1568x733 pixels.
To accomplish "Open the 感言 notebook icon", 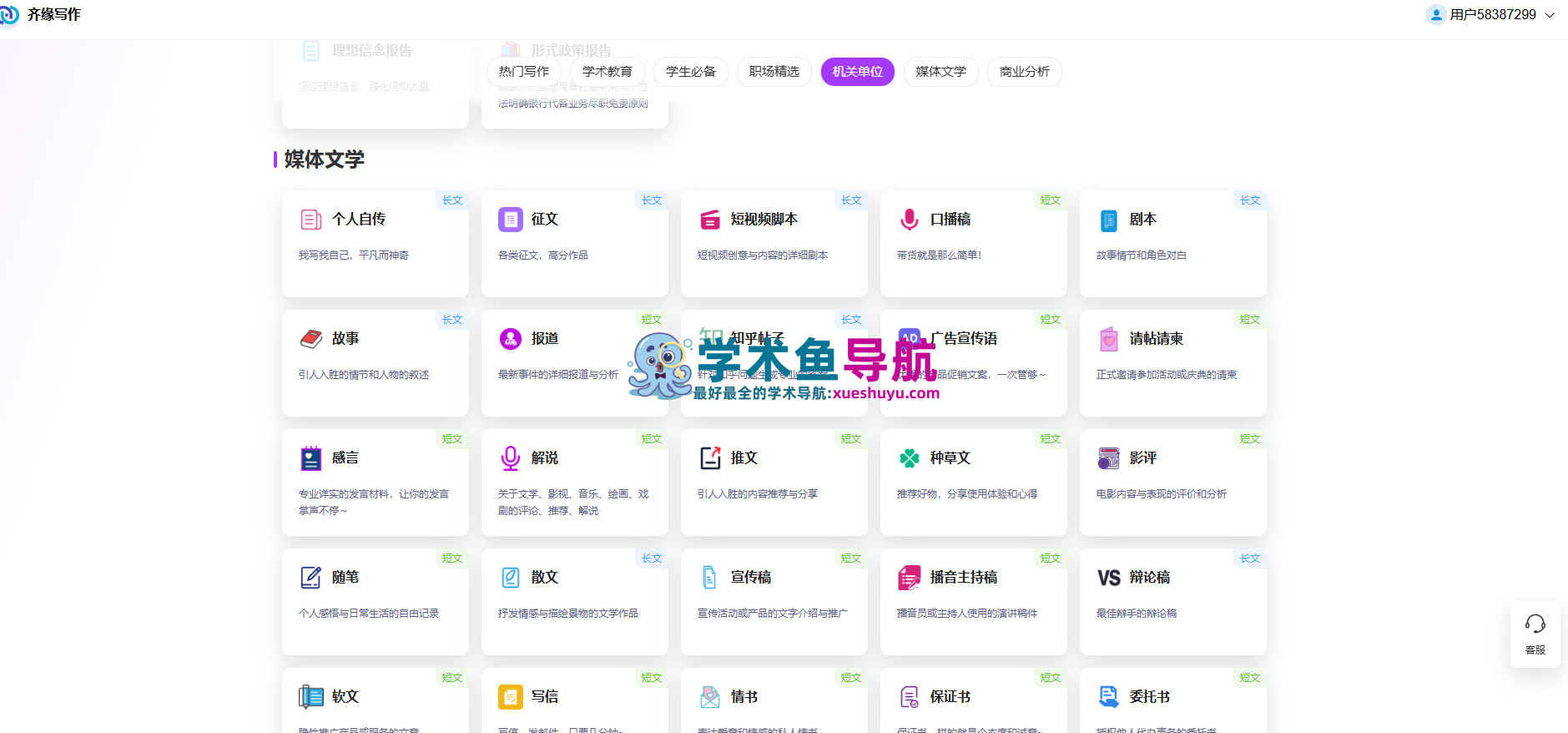I will pyautogui.click(x=310, y=458).
